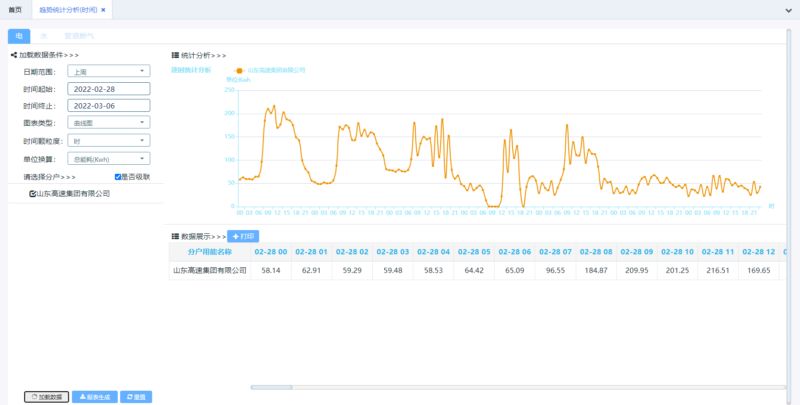
Task: Toggle the 是否级联 checkbox
Action: 118,176
